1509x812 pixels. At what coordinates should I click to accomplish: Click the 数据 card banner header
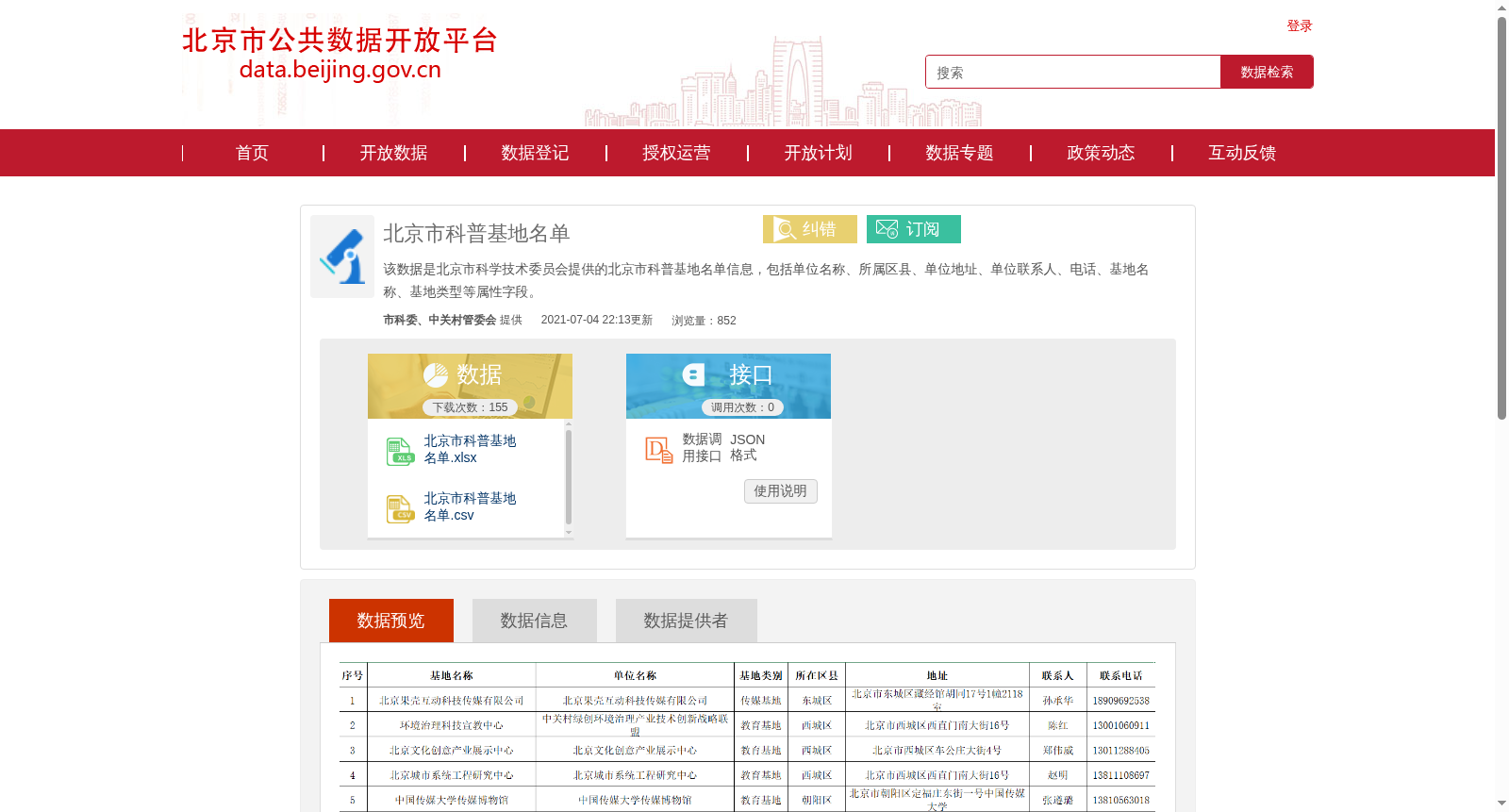click(470, 386)
